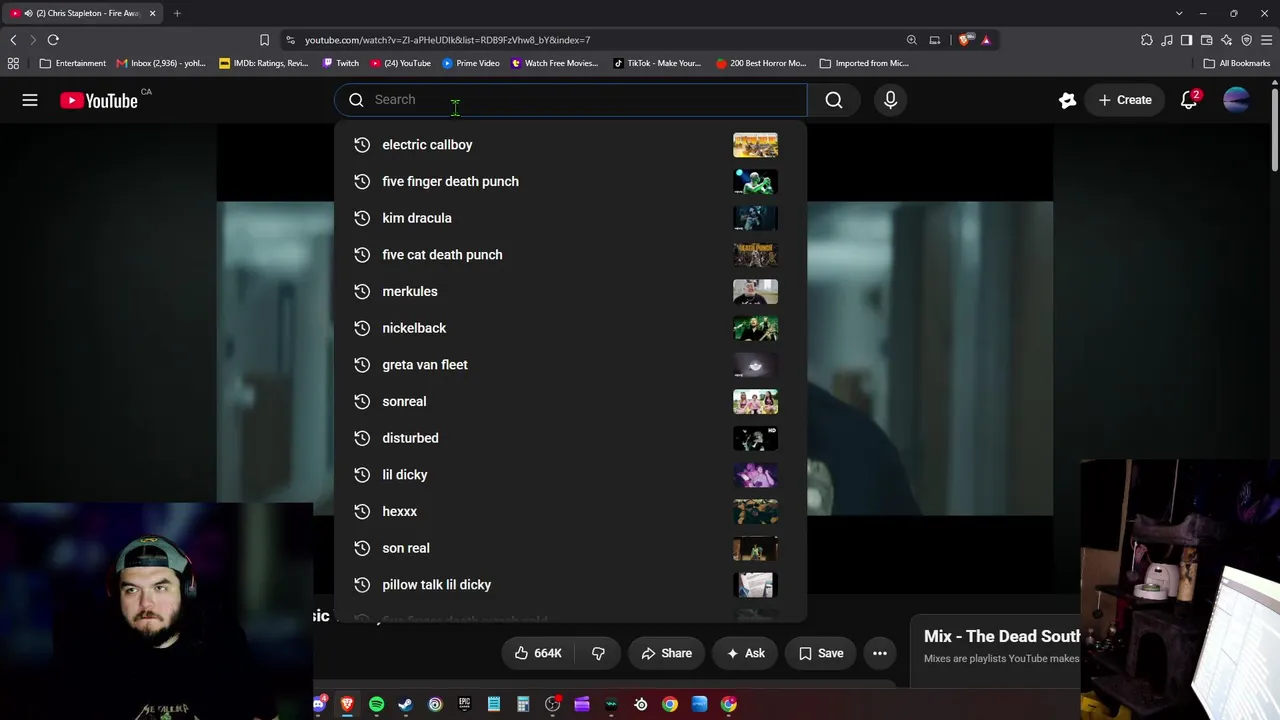The width and height of the screenshot is (1280, 720).
Task: Open the Imported from Mic... bookmarks folder
Action: (864, 63)
